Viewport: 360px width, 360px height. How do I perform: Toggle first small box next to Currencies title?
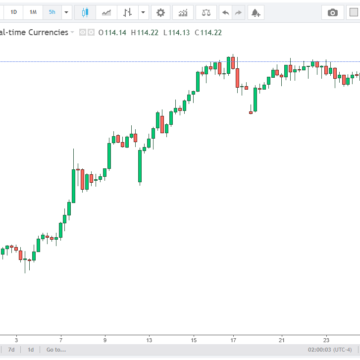click(82, 32)
